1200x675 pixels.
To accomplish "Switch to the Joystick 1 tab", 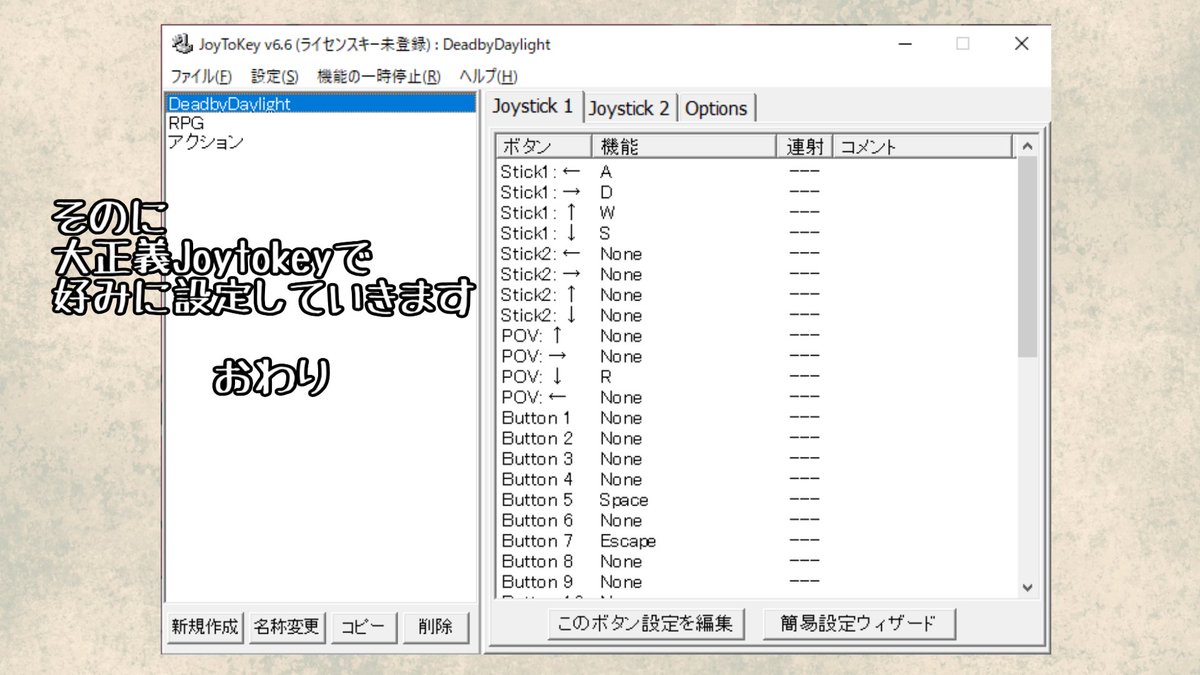I will pos(533,105).
